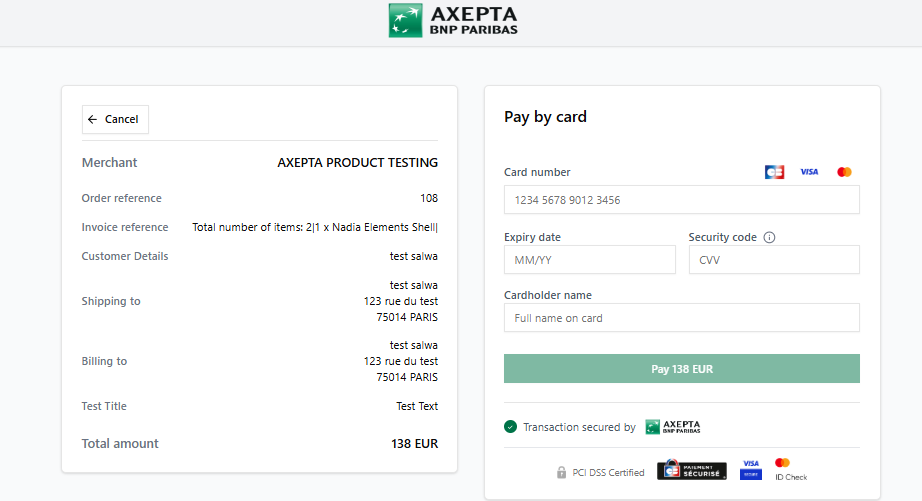
Task: Focus the Cardholder name field
Action: pos(681,318)
